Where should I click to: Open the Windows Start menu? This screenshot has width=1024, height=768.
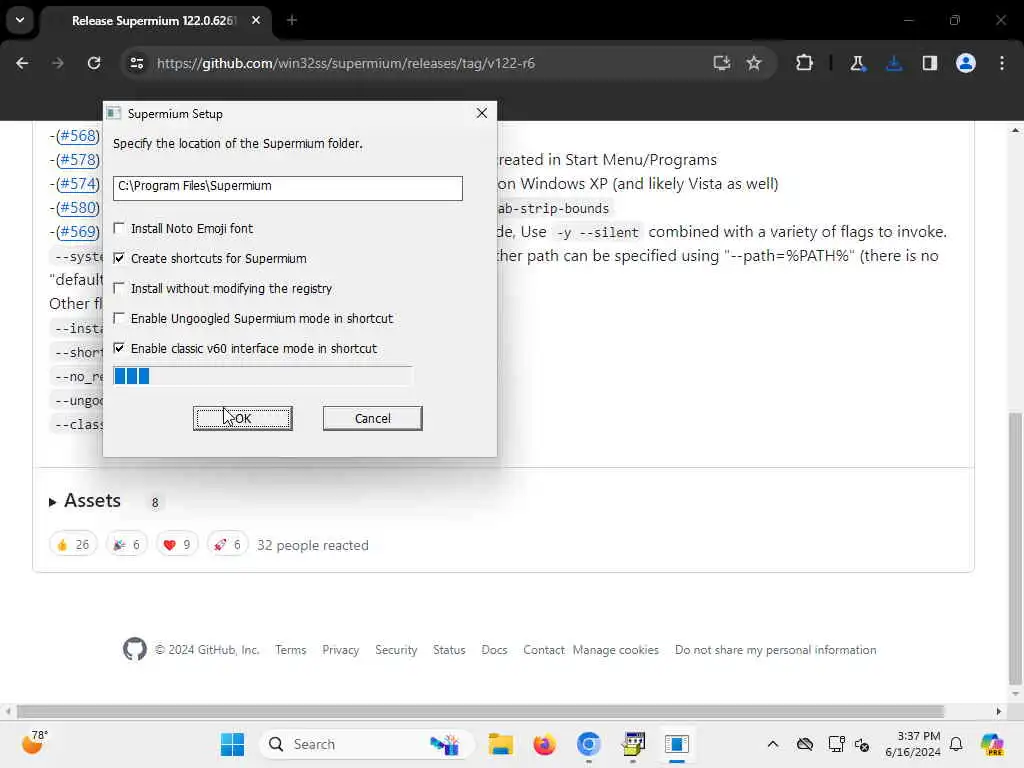point(232,744)
